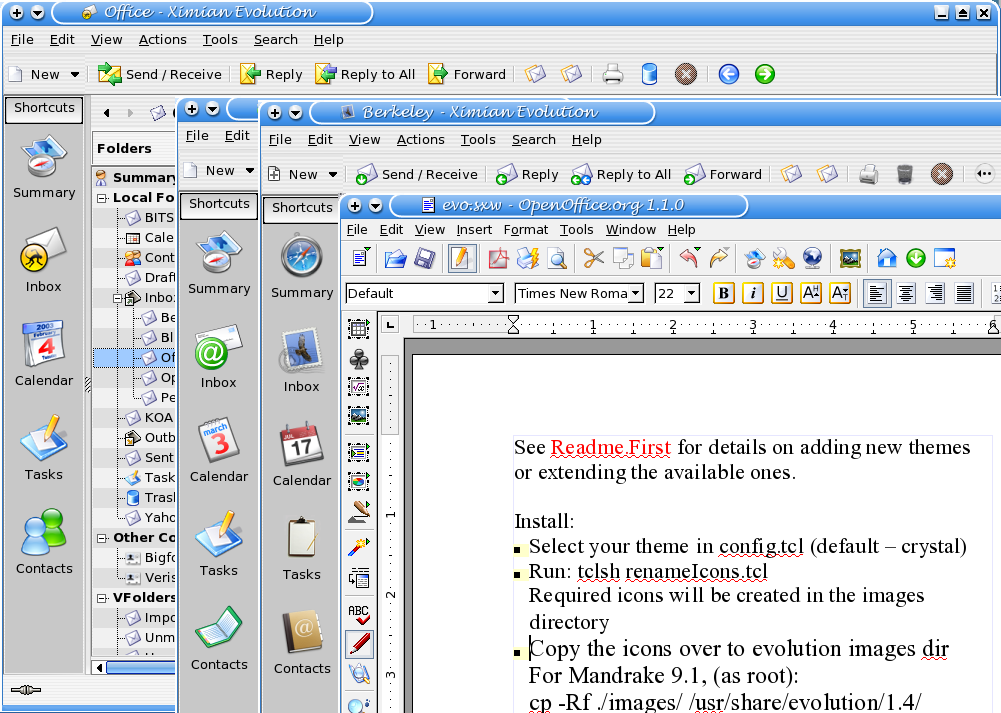Toggle Italic formatting in OpenOffice
Screen dimensions: 1001x713
click(x=753, y=293)
